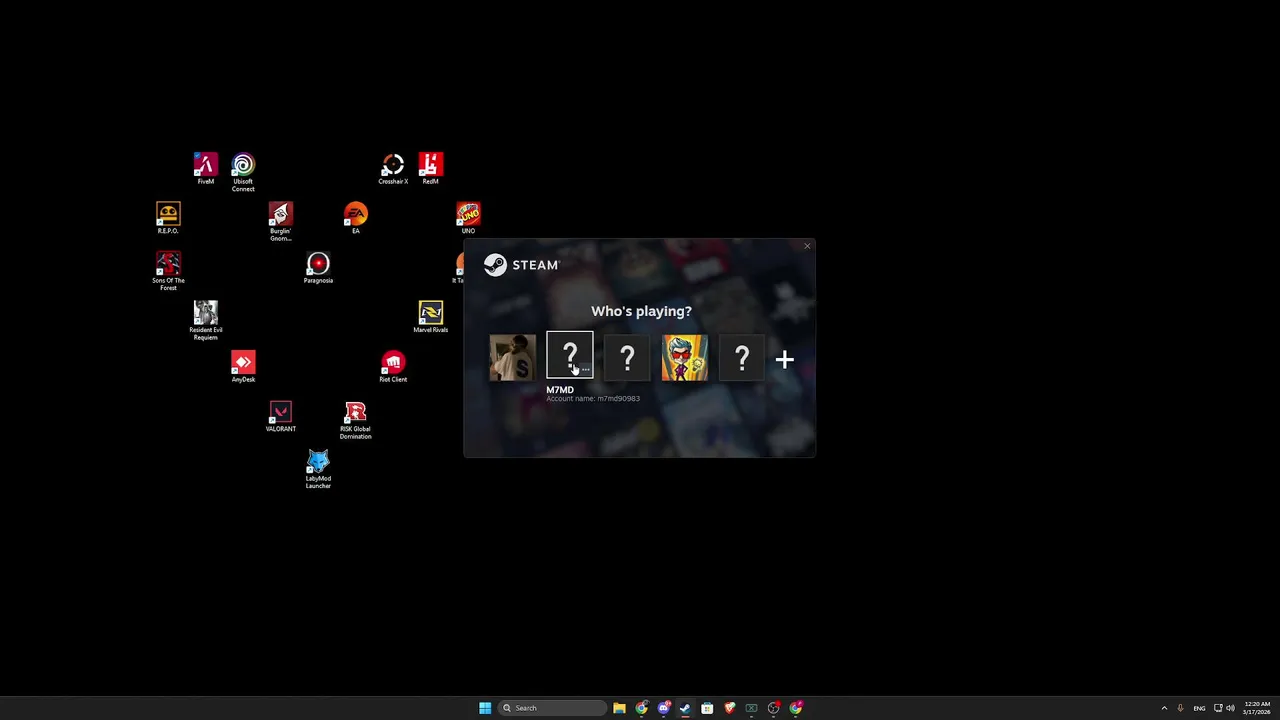Select the UNO desktop shortcut

click(x=468, y=218)
